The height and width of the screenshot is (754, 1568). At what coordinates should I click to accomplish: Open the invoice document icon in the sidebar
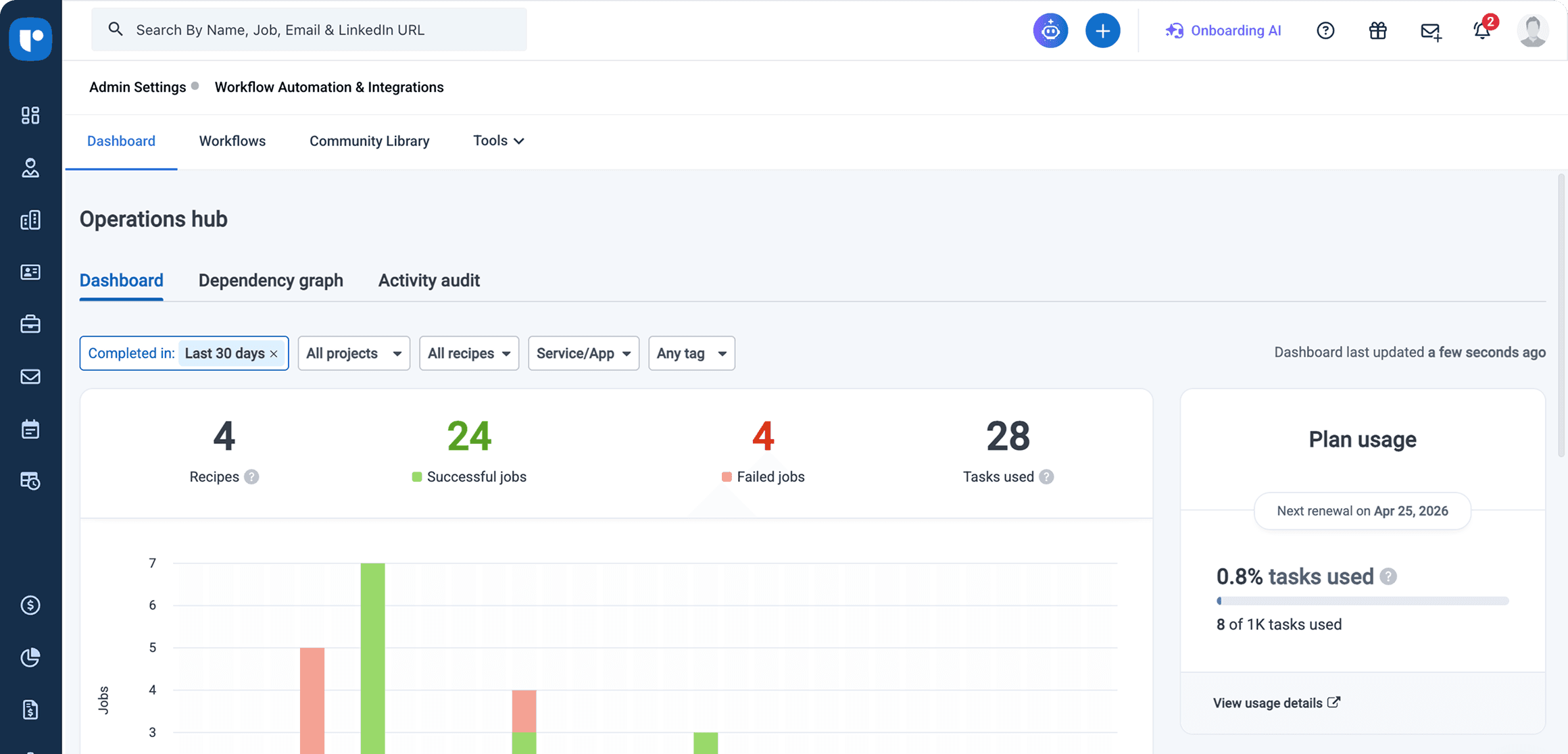(30, 709)
